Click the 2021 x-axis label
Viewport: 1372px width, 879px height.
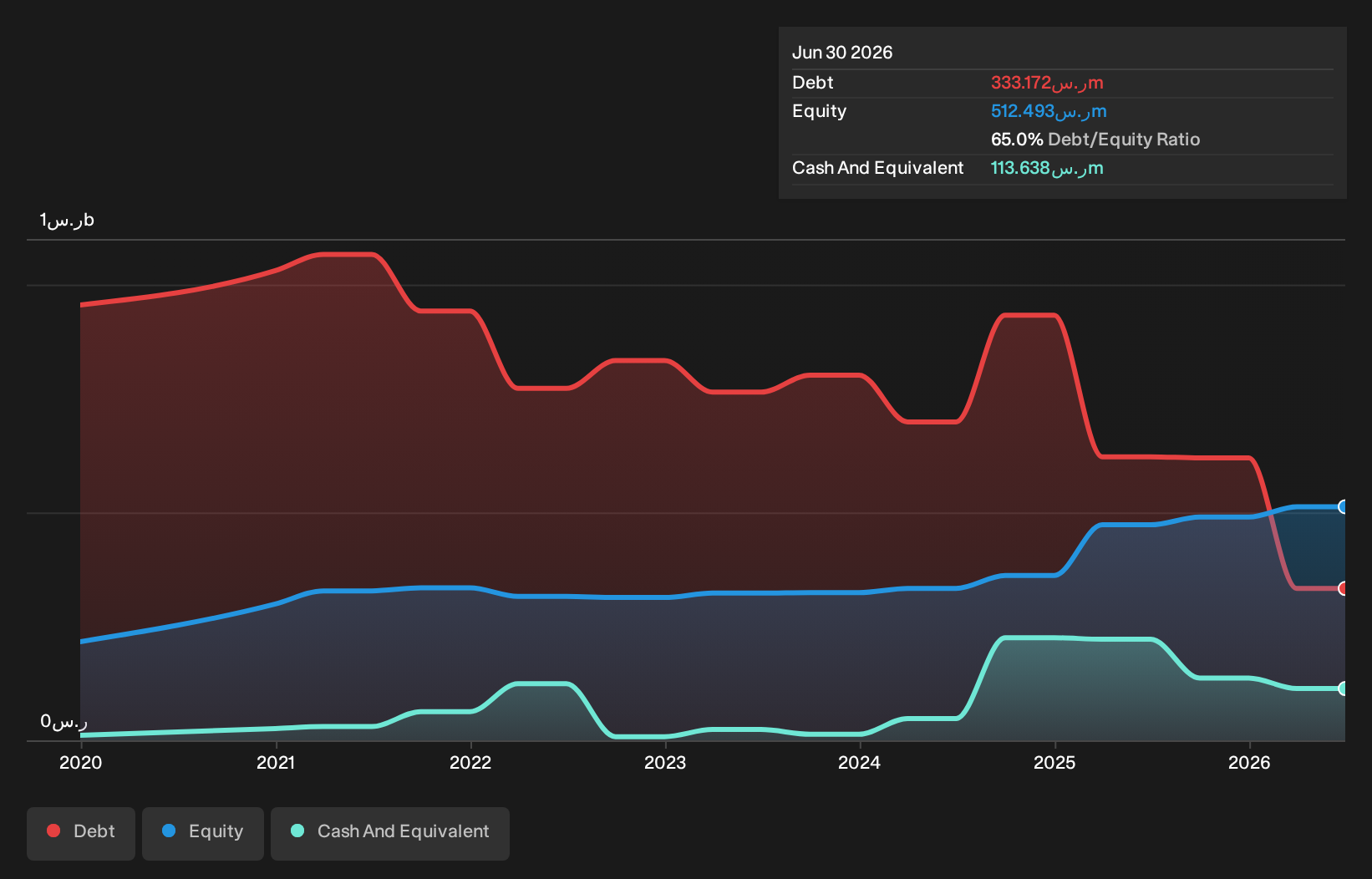pos(276,762)
